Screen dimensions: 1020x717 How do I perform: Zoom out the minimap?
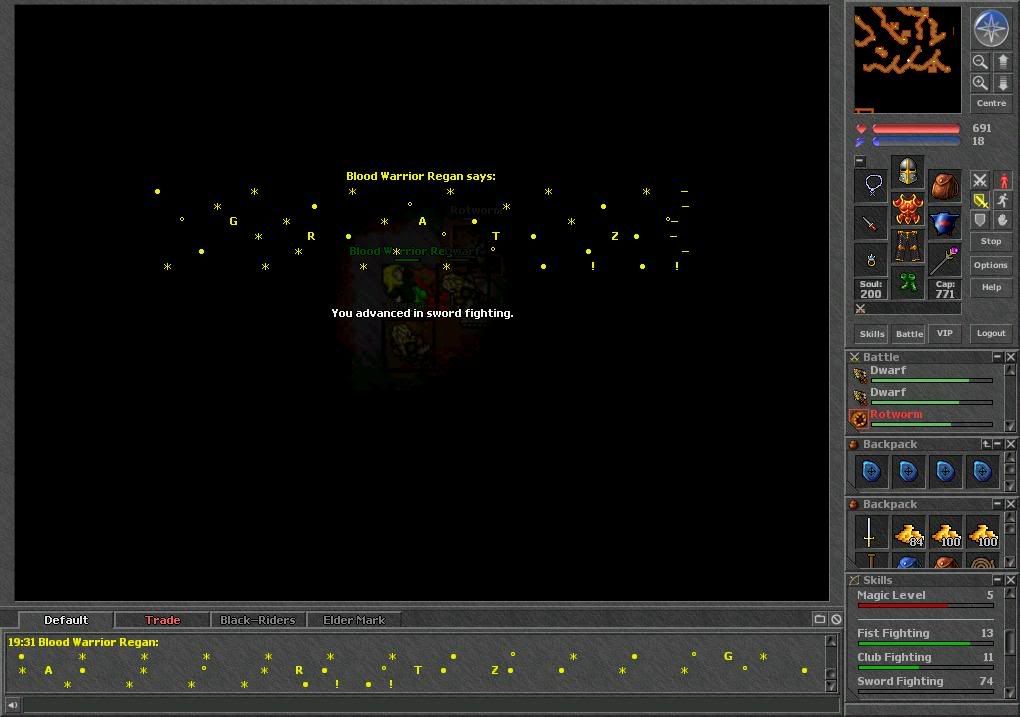pos(980,62)
